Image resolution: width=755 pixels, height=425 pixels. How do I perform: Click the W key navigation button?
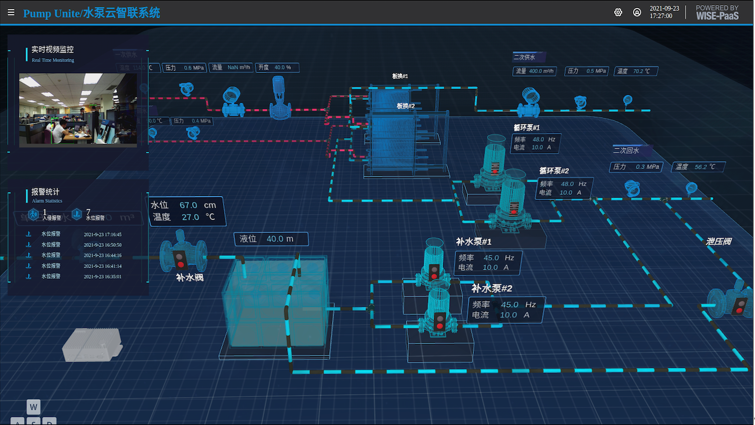[x=33, y=407]
